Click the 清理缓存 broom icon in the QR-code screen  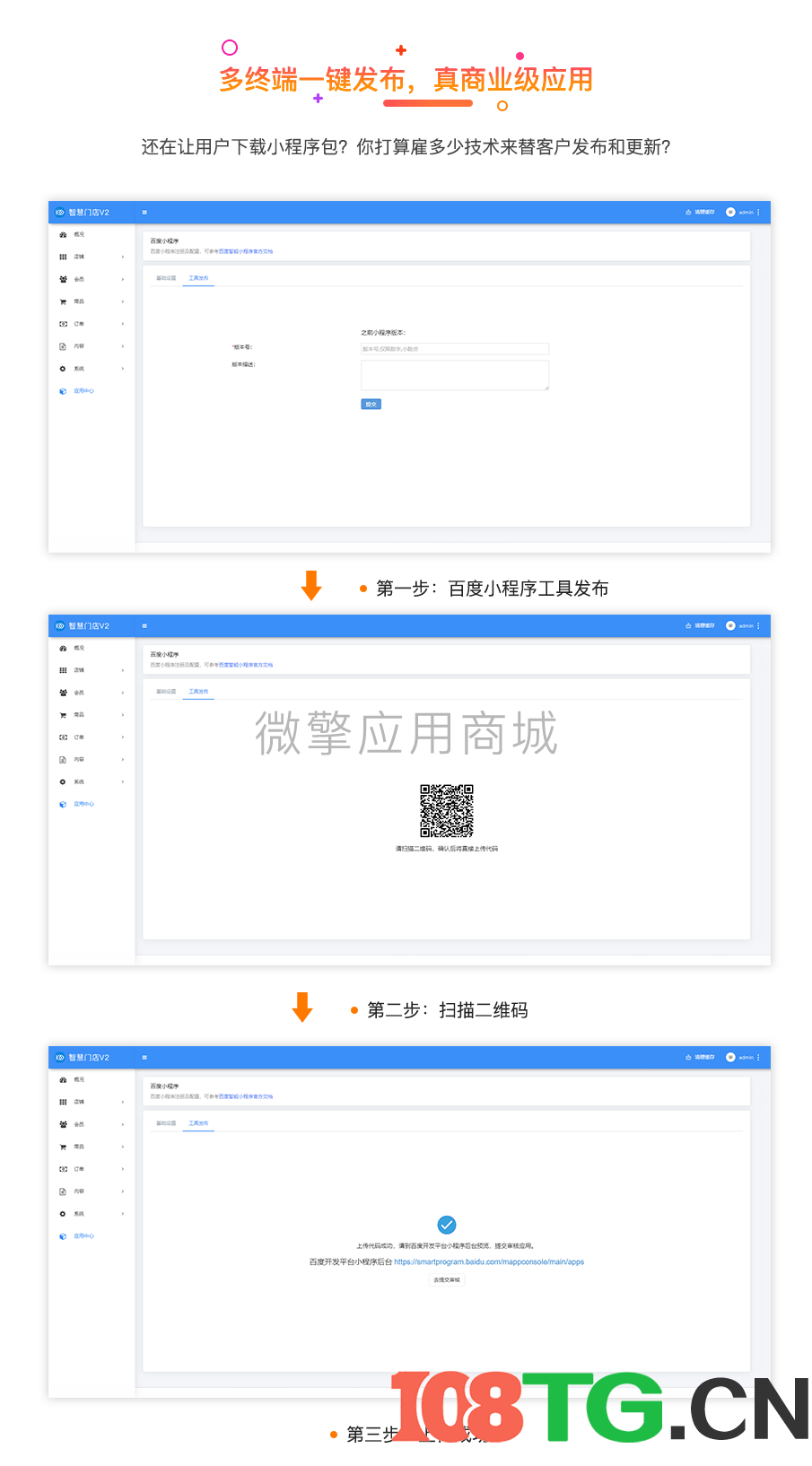point(688,626)
